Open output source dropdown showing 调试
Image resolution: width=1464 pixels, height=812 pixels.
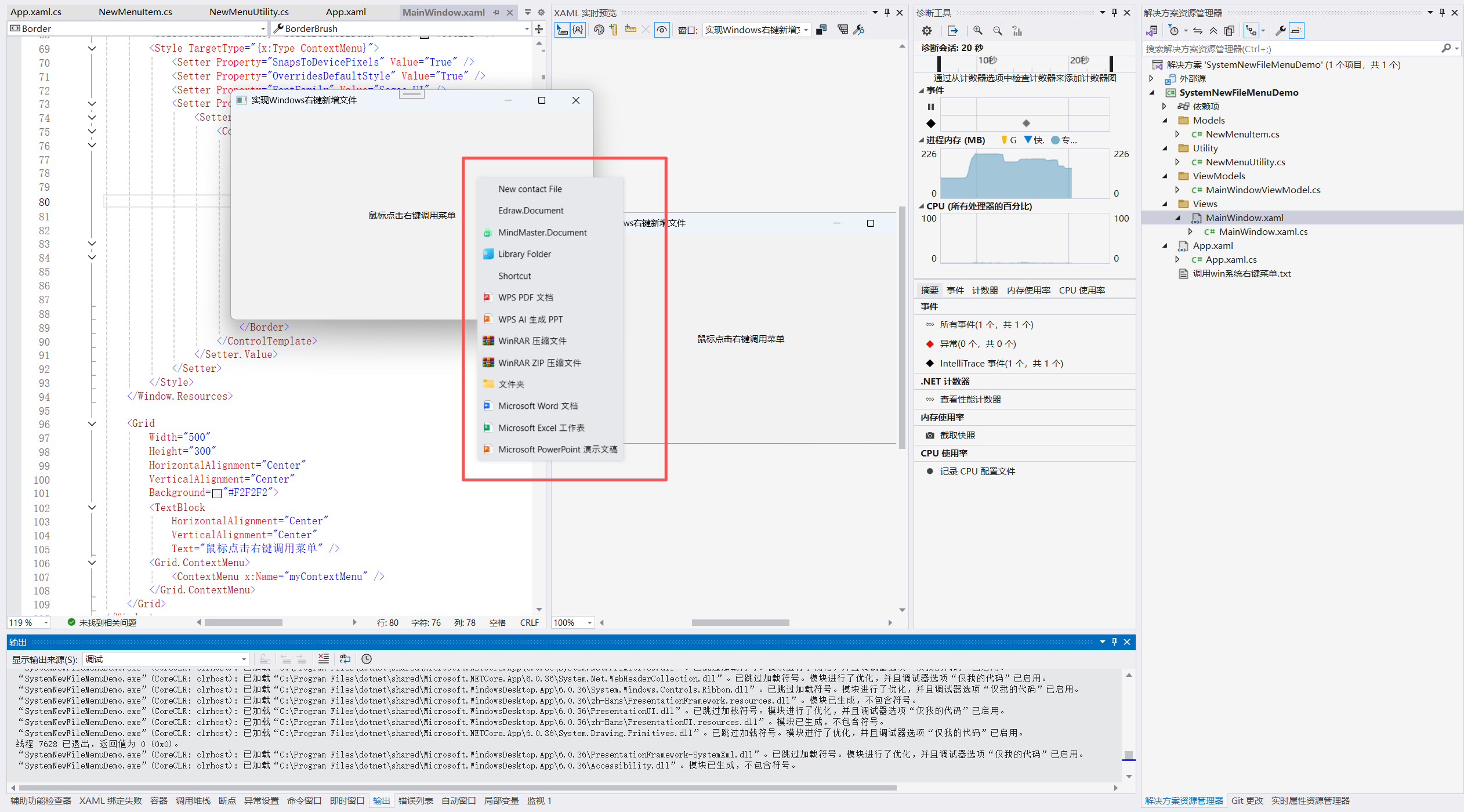coord(165,659)
